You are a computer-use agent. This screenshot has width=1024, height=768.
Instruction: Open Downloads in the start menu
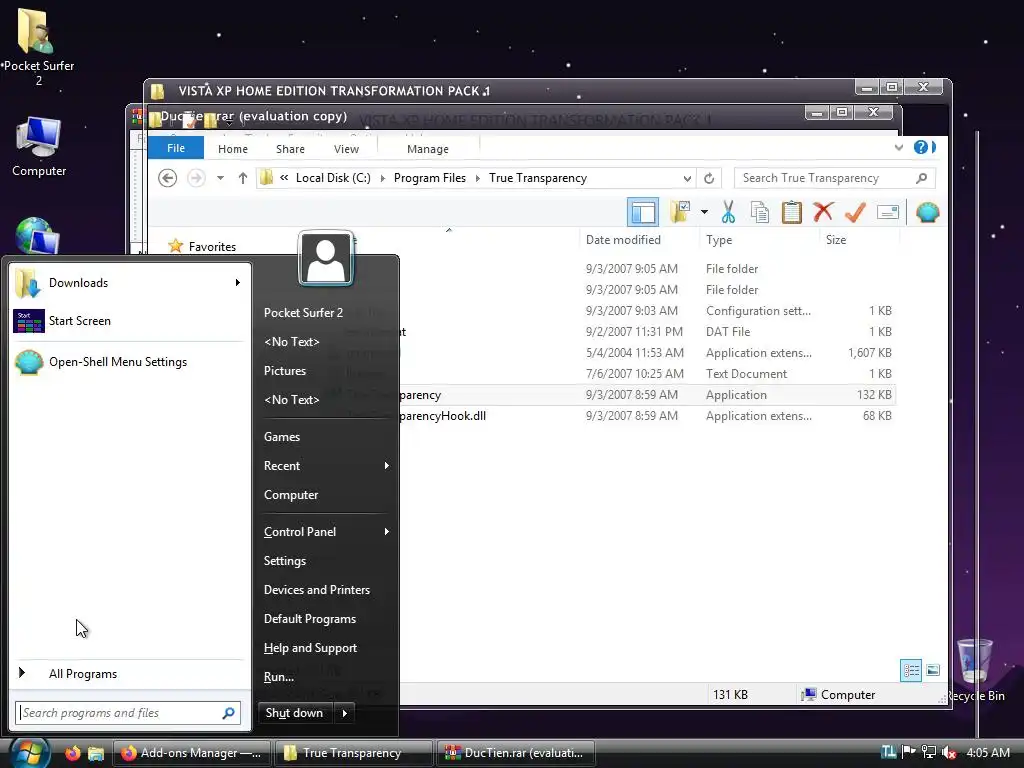pos(129,283)
